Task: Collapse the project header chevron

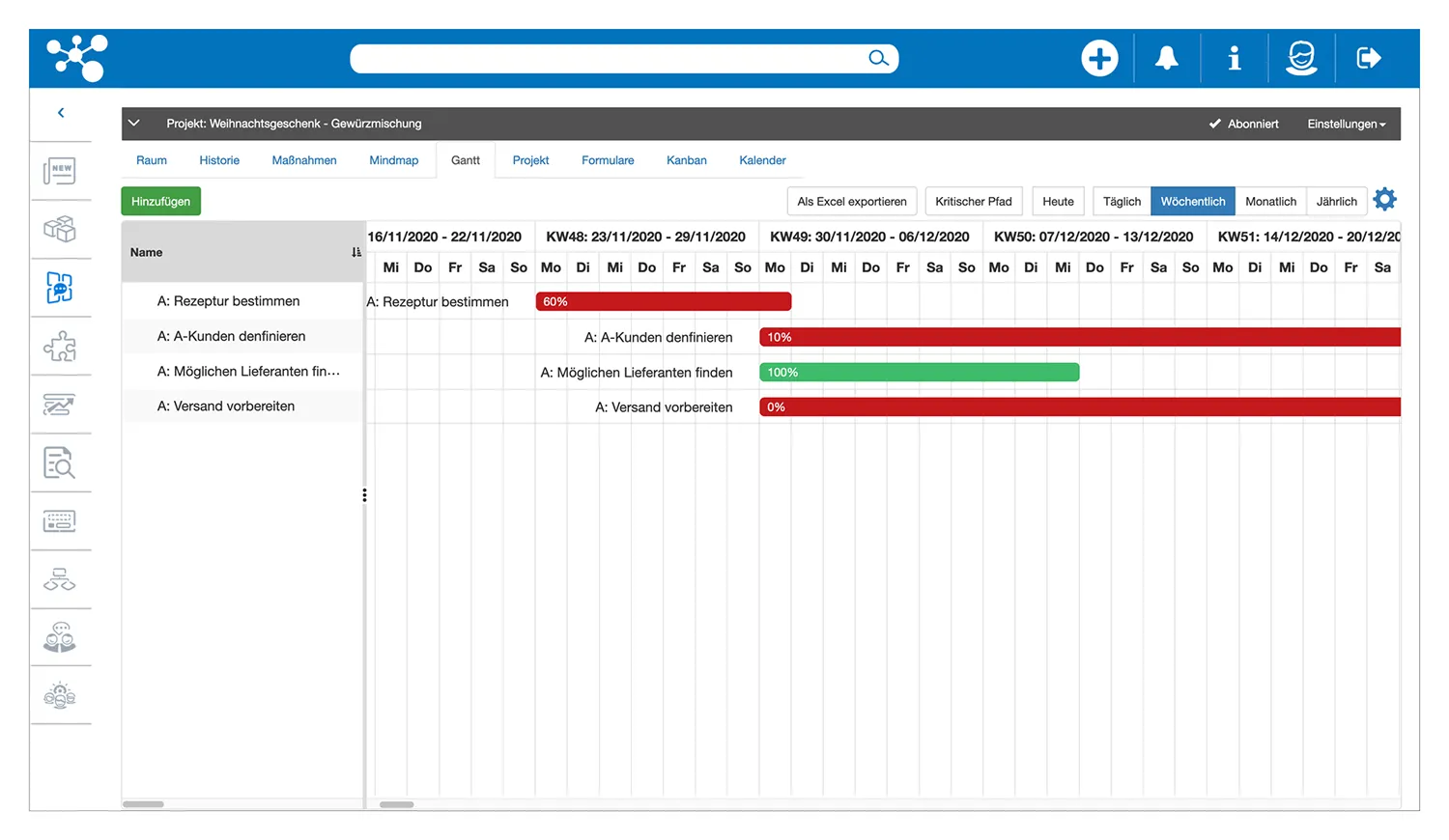Action: [134, 123]
